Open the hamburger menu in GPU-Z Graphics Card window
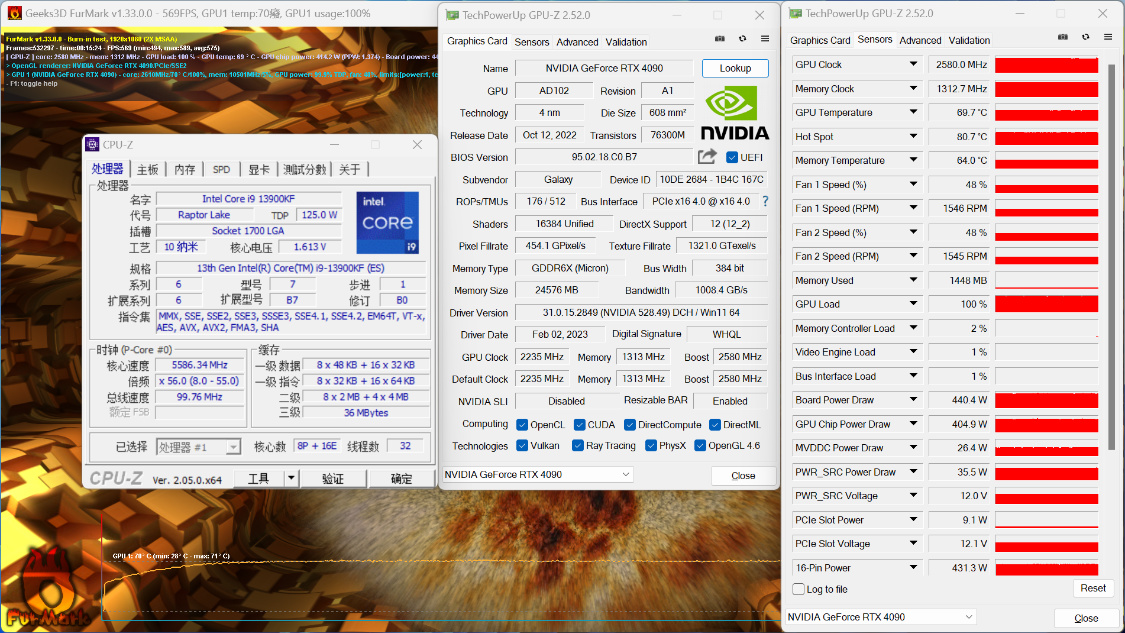1125x633 pixels. click(765, 39)
